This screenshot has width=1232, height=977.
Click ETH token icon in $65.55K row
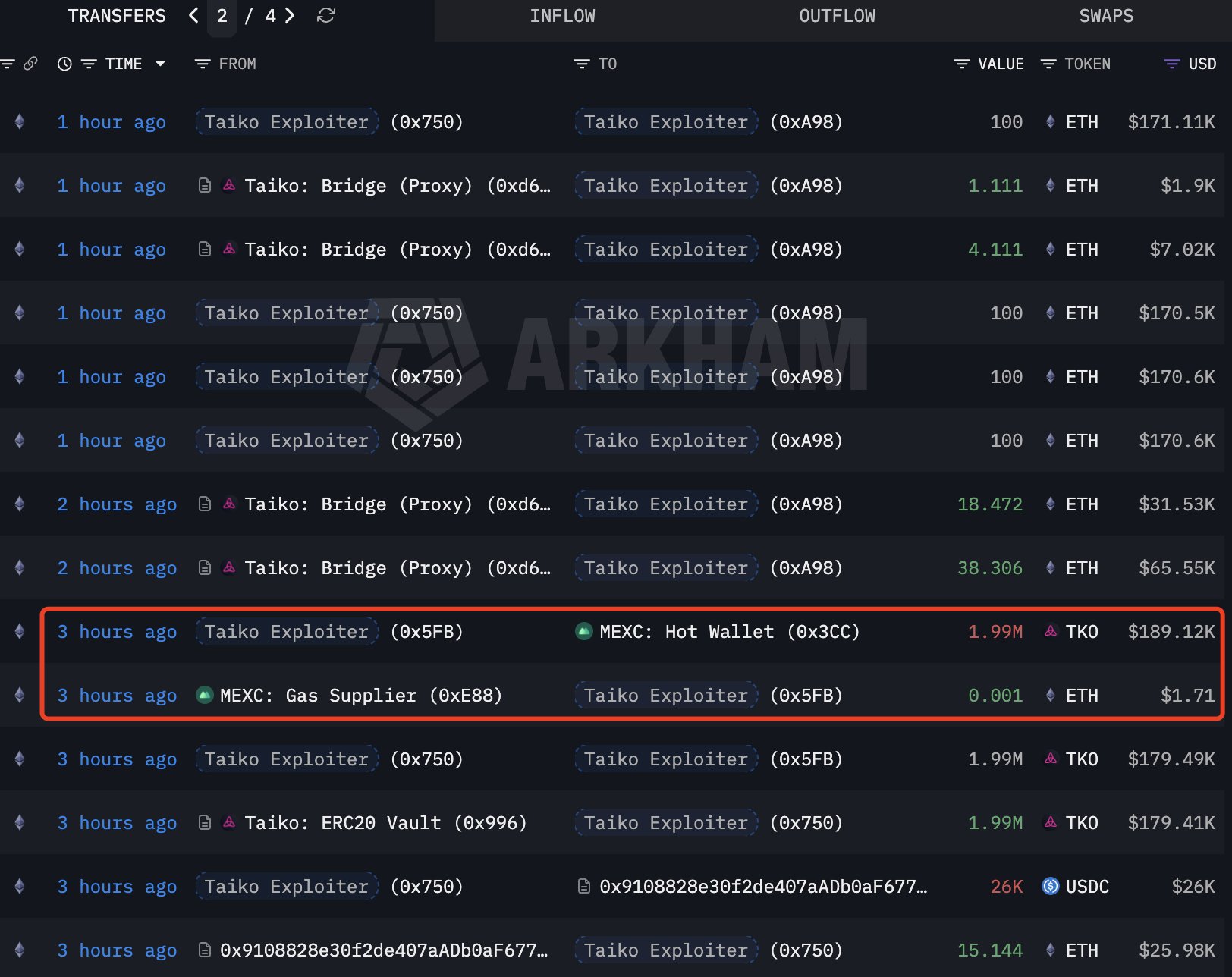1051,567
